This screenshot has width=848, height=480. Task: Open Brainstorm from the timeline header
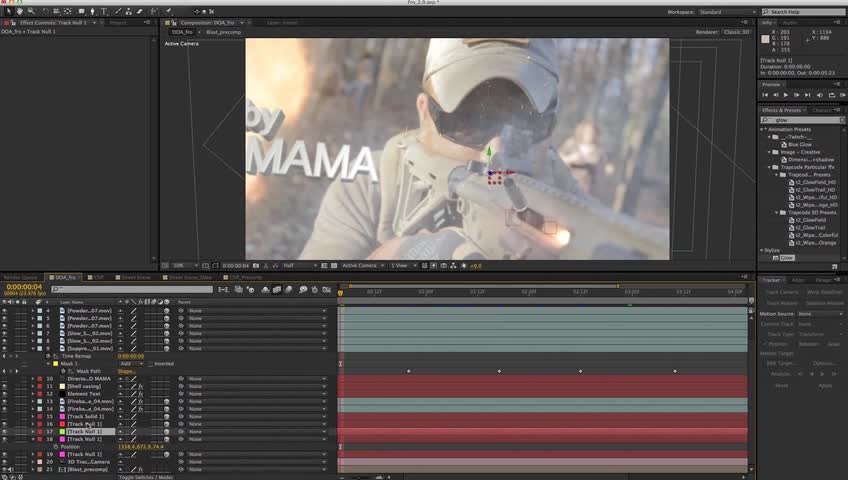tap(303, 290)
